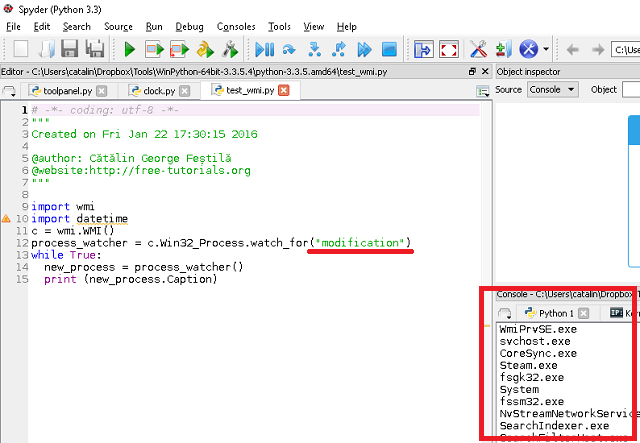The height and width of the screenshot is (443, 640).
Task: Open the Source Console dropdown
Action: tap(553, 89)
